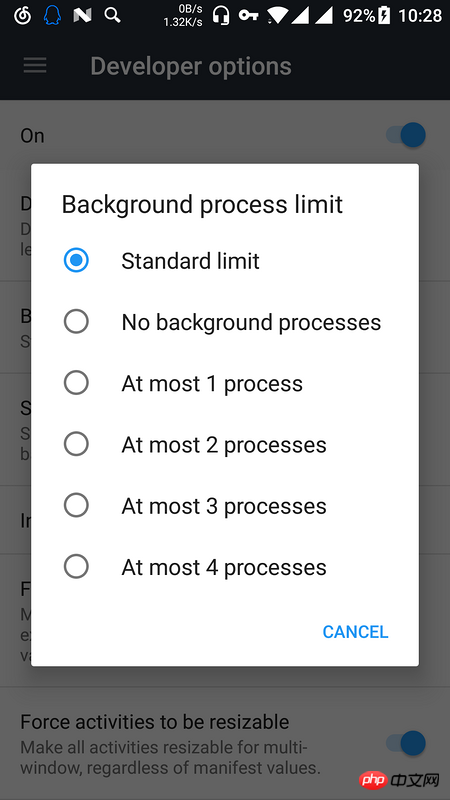Select At most 1 process
Image resolution: width=450 pixels, height=800 pixels.
[224, 383]
